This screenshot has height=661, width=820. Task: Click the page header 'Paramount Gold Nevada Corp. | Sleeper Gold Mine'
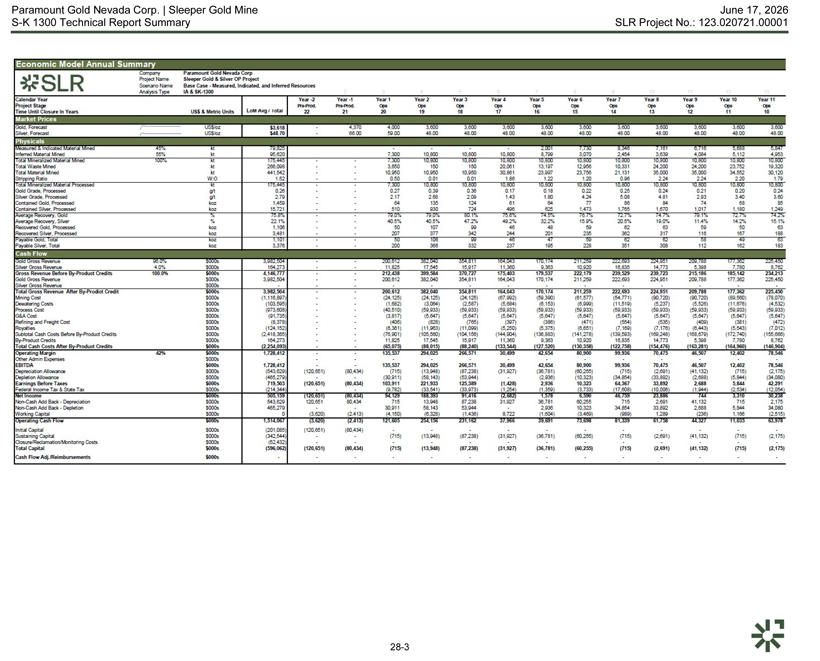134,10
